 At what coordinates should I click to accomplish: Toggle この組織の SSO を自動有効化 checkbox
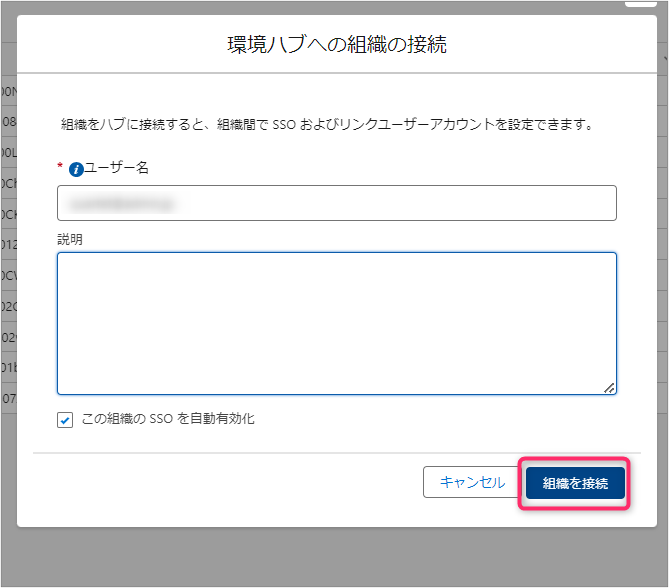65,420
